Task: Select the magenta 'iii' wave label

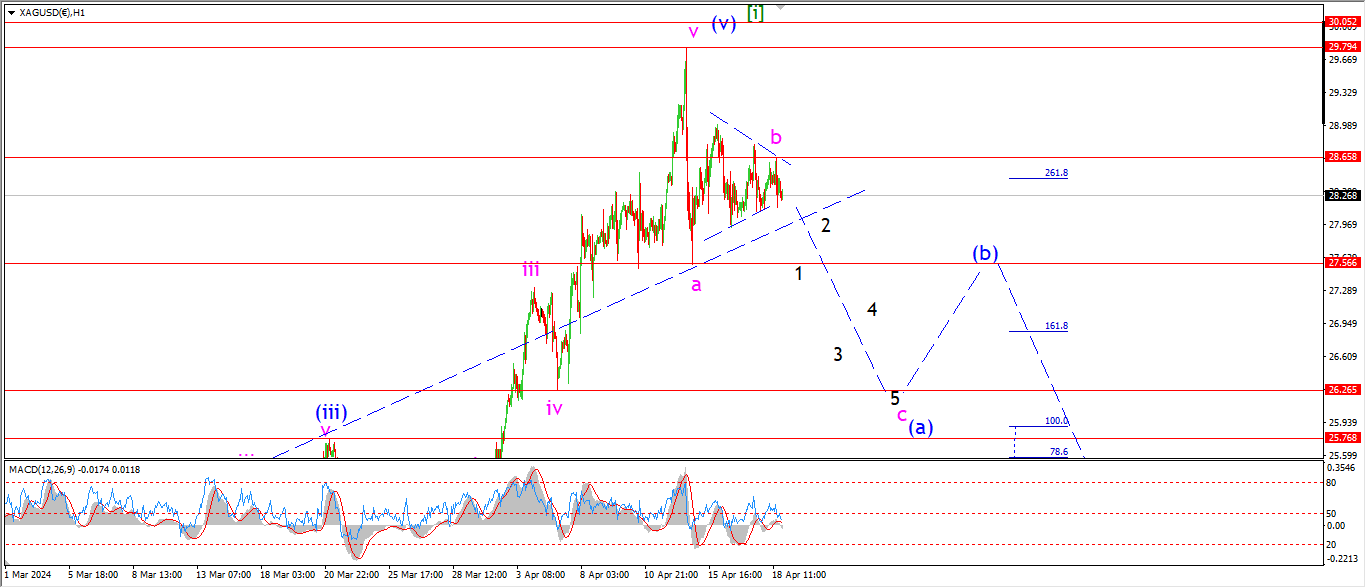Action: [530, 268]
